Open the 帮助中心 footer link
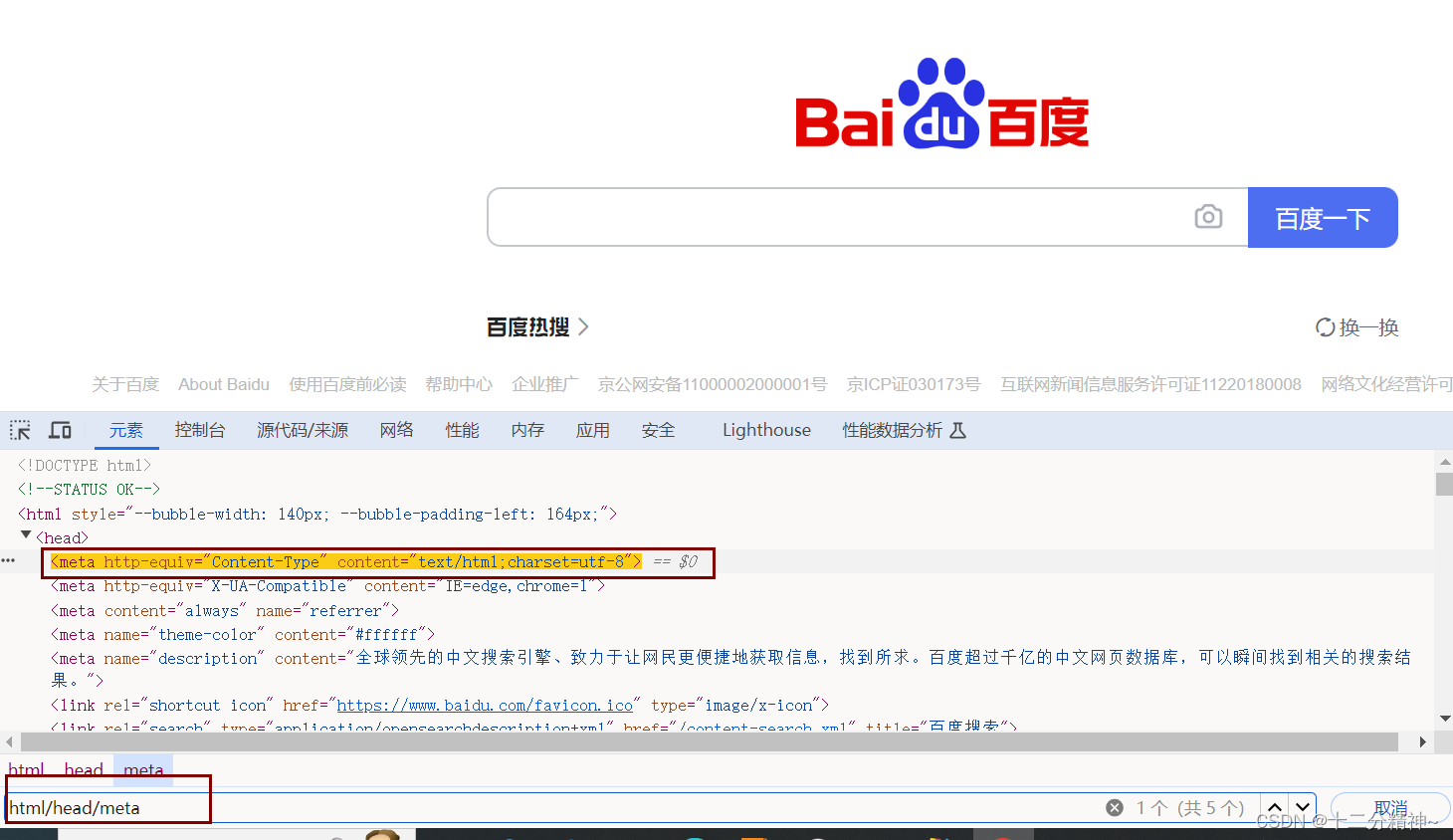This screenshot has width=1453, height=840. [459, 384]
